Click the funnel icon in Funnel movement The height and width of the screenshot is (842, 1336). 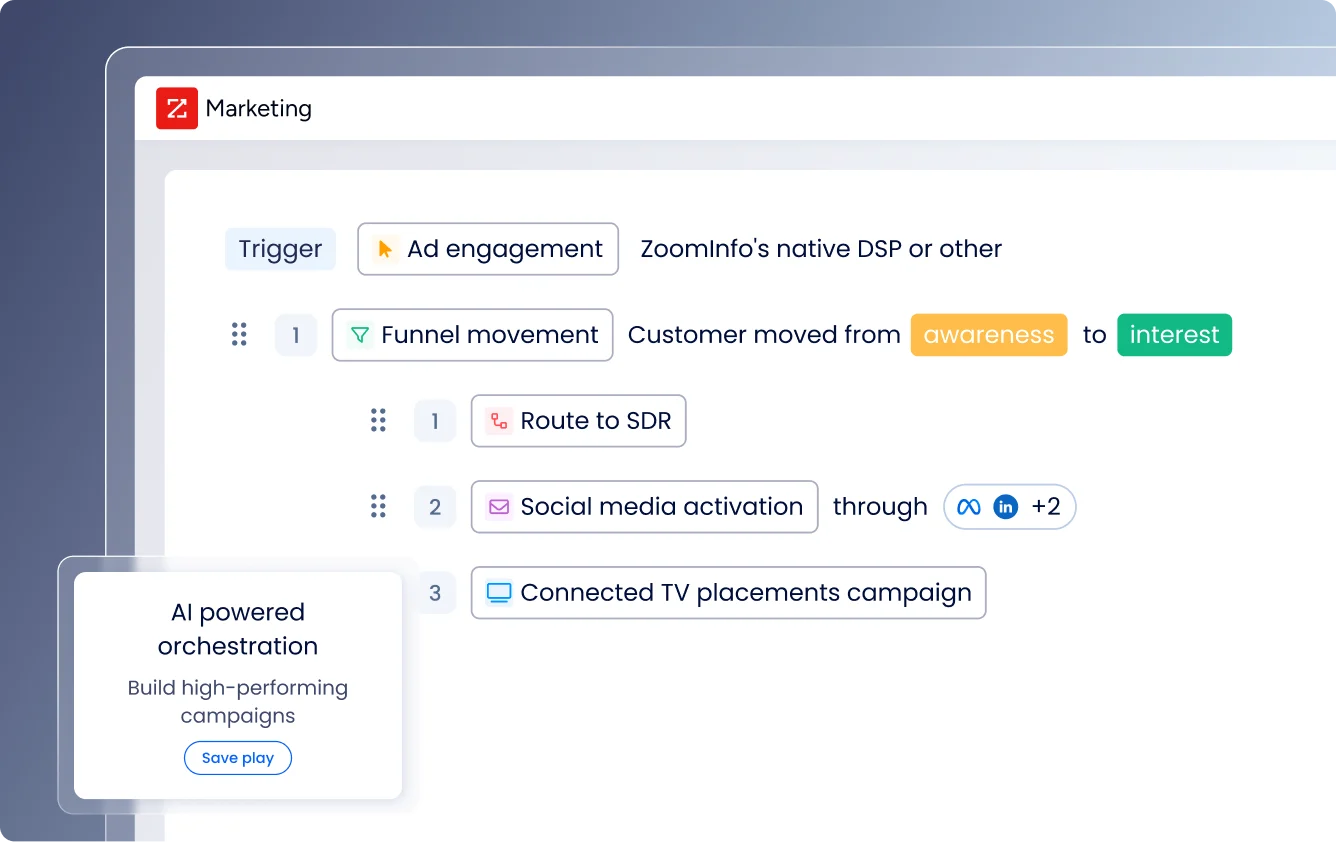click(x=359, y=334)
